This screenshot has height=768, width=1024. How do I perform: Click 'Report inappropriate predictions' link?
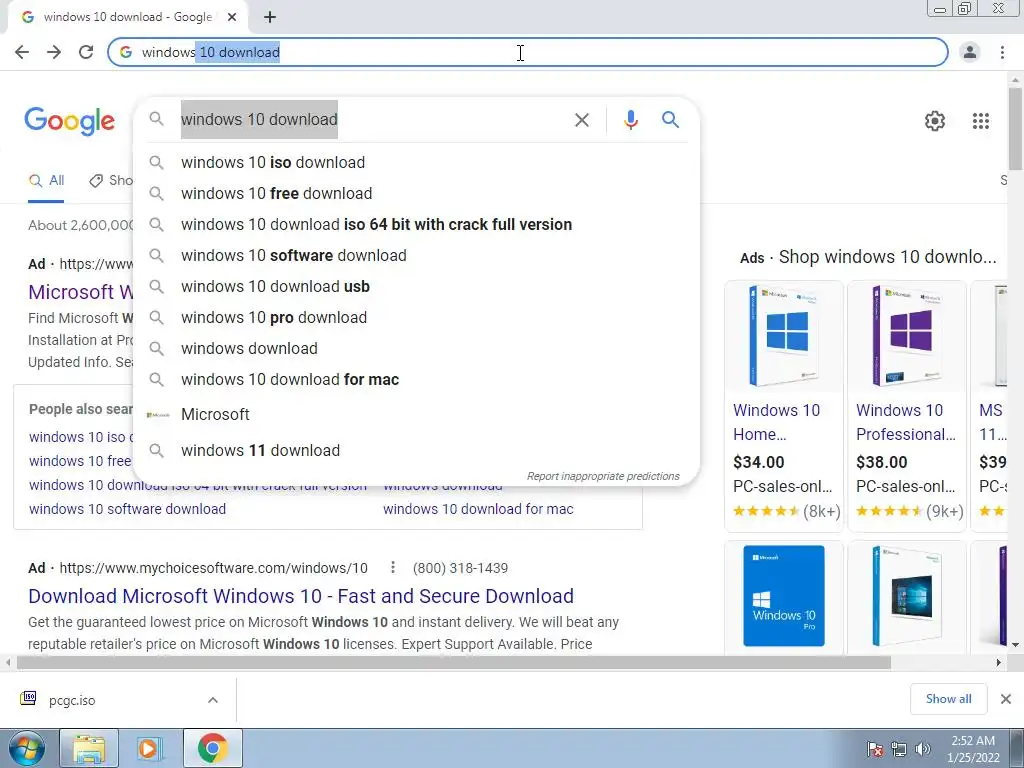coord(603,476)
